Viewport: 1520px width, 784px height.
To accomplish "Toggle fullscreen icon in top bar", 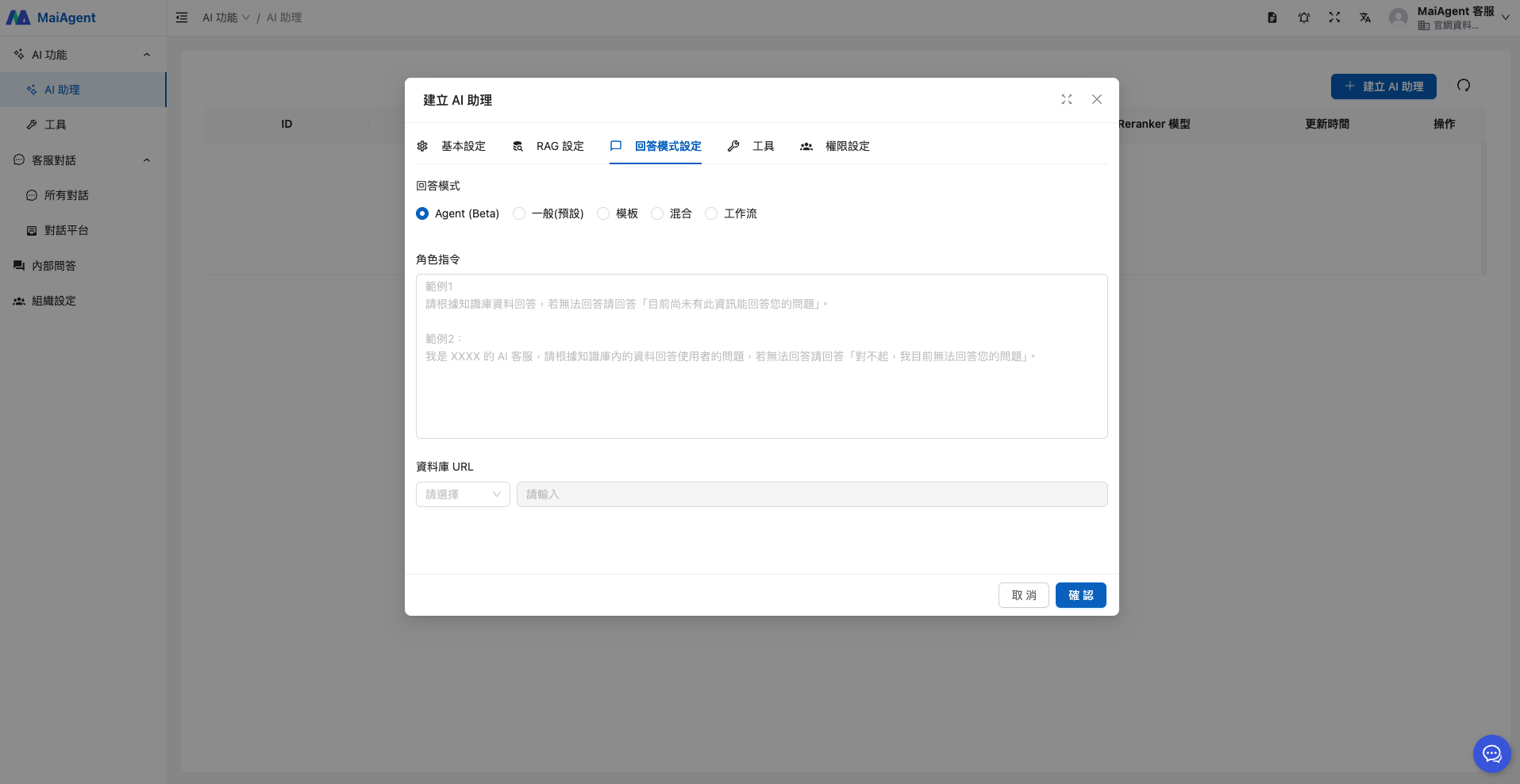I will pos(1334,17).
